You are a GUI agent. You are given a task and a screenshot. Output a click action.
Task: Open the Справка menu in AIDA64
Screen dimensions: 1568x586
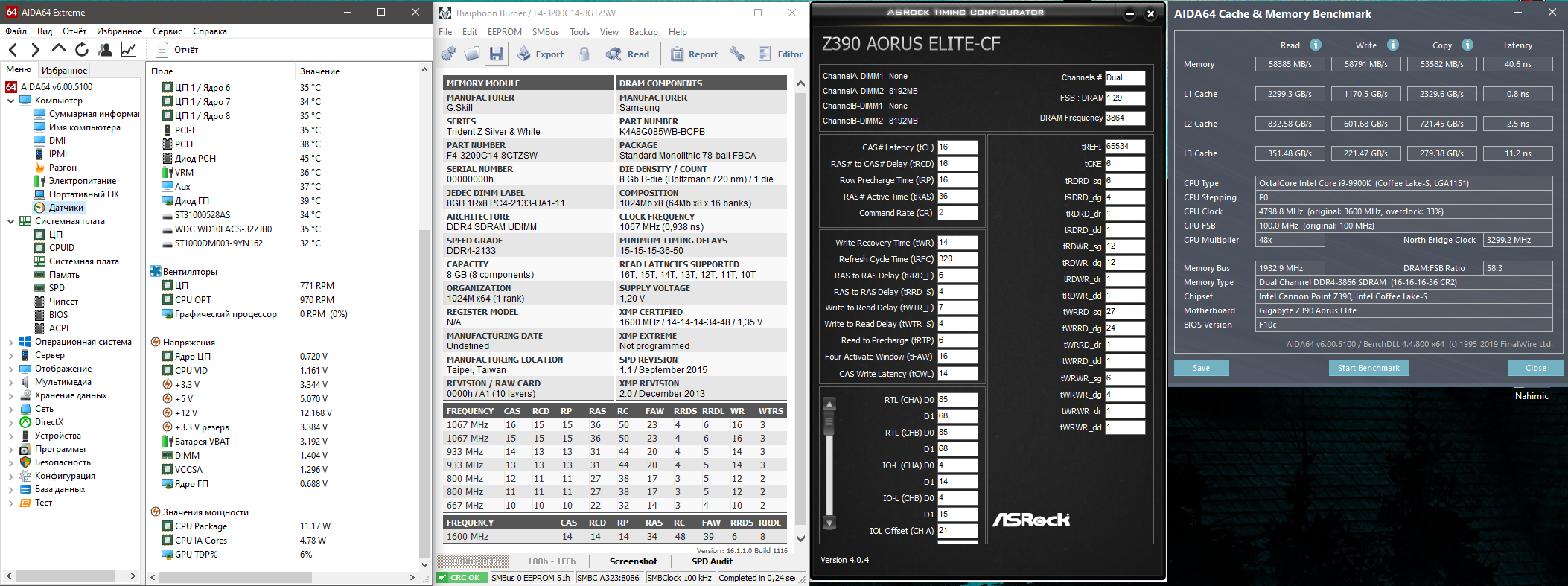click(210, 31)
